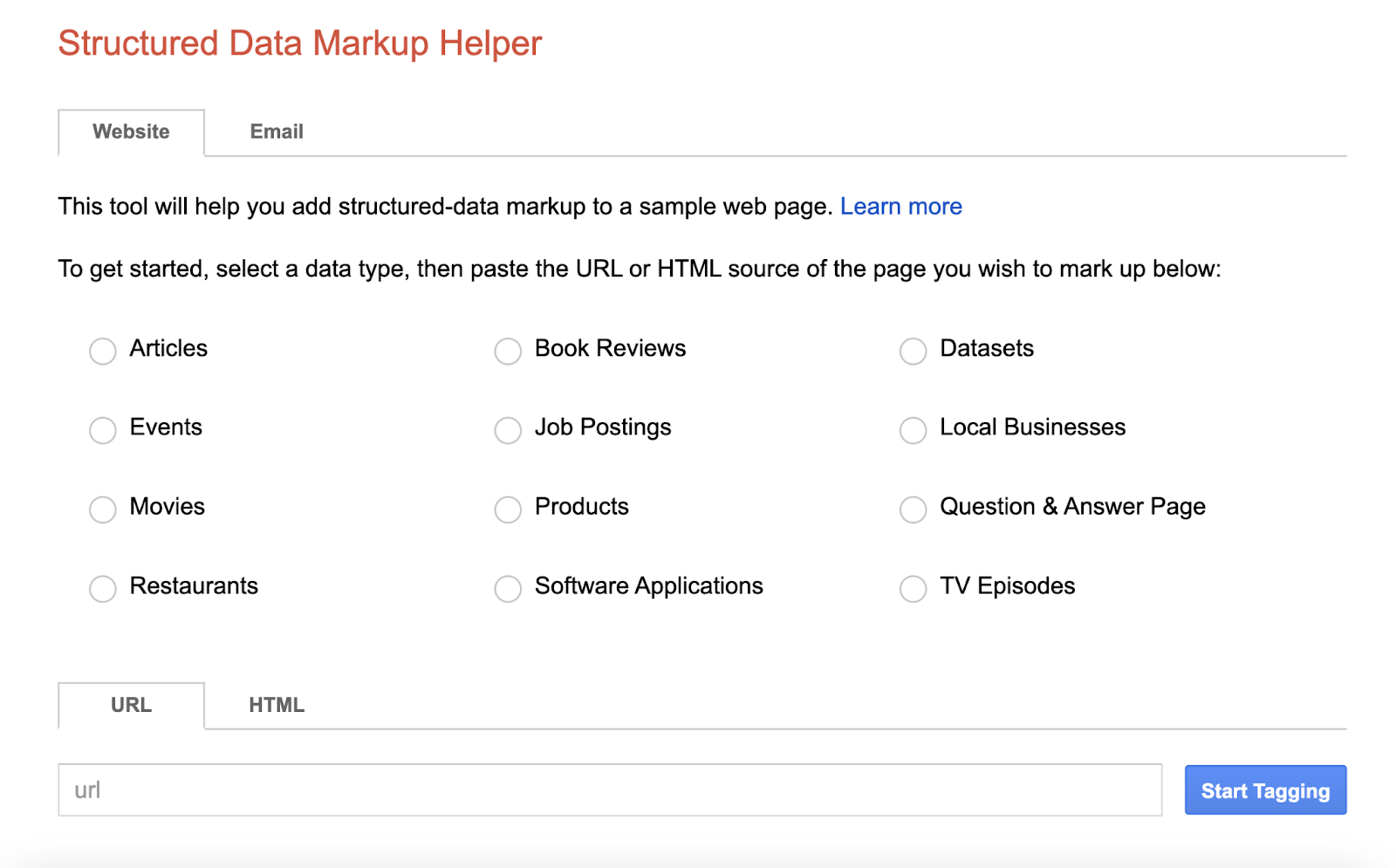Image resolution: width=1396 pixels, height=868 pixels.
Task: Select the Question & Answer Page data type
Action: coord(913,509)
